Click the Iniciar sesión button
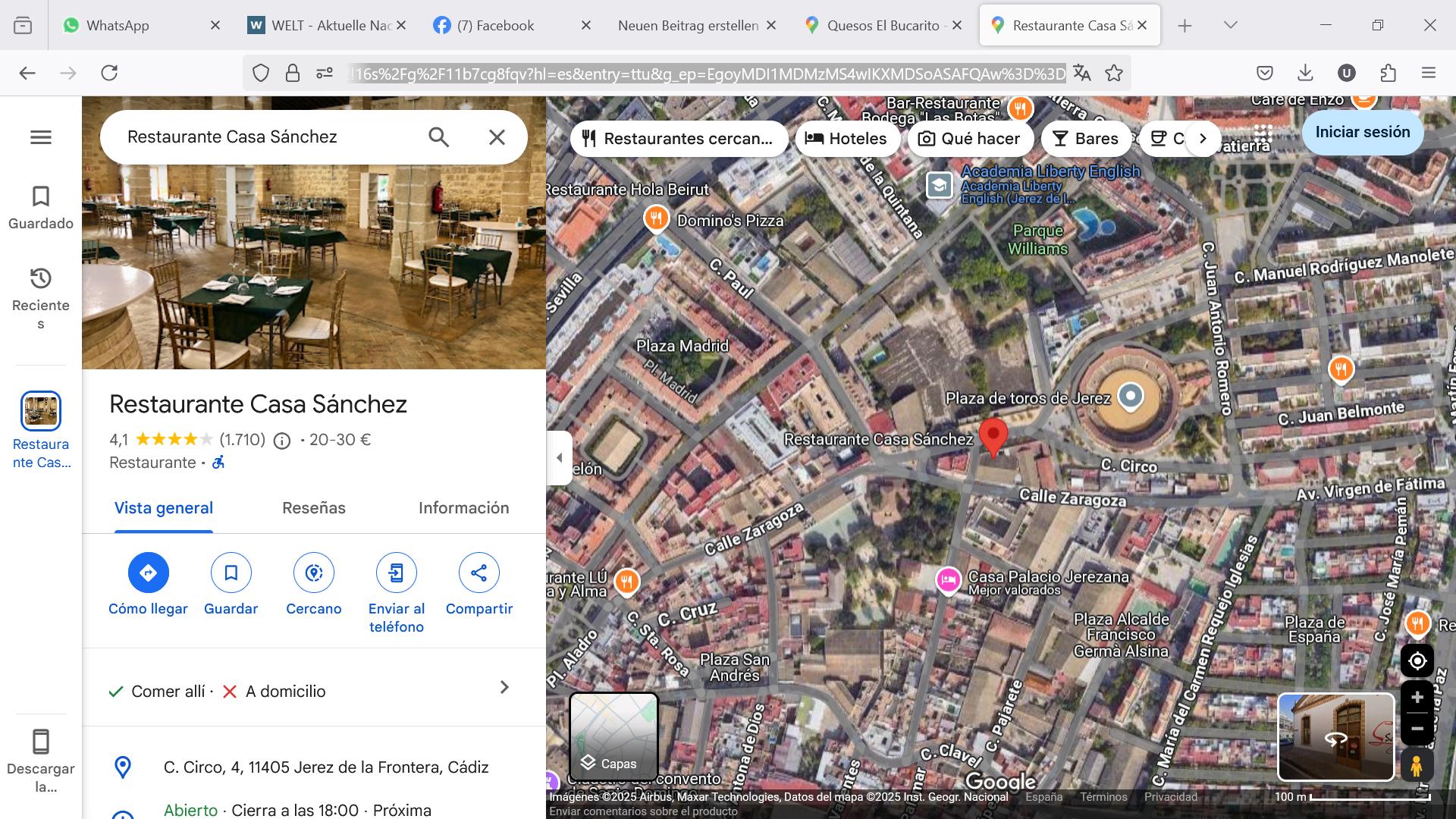1456x819 pixels. pyautogui.click(x=1362, y=132)
